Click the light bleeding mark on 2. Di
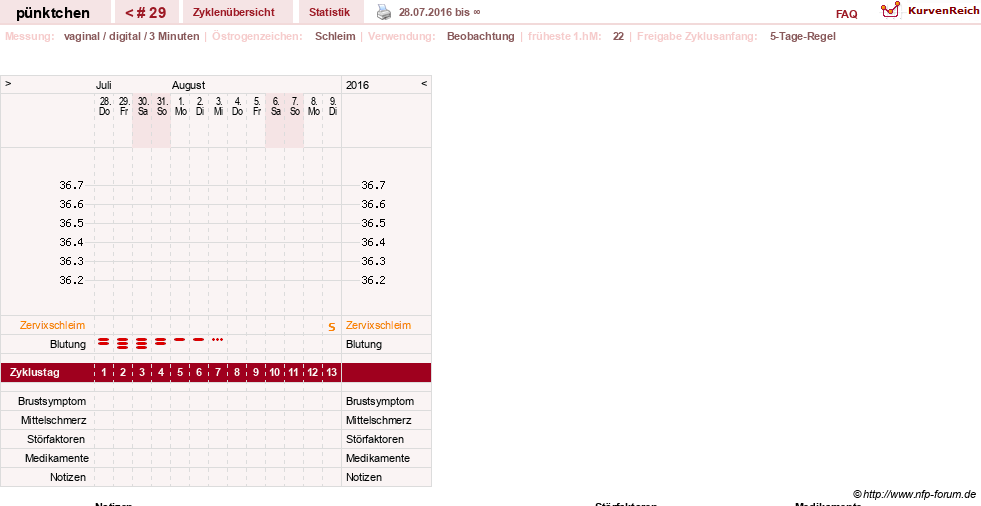 click(199, 340)
